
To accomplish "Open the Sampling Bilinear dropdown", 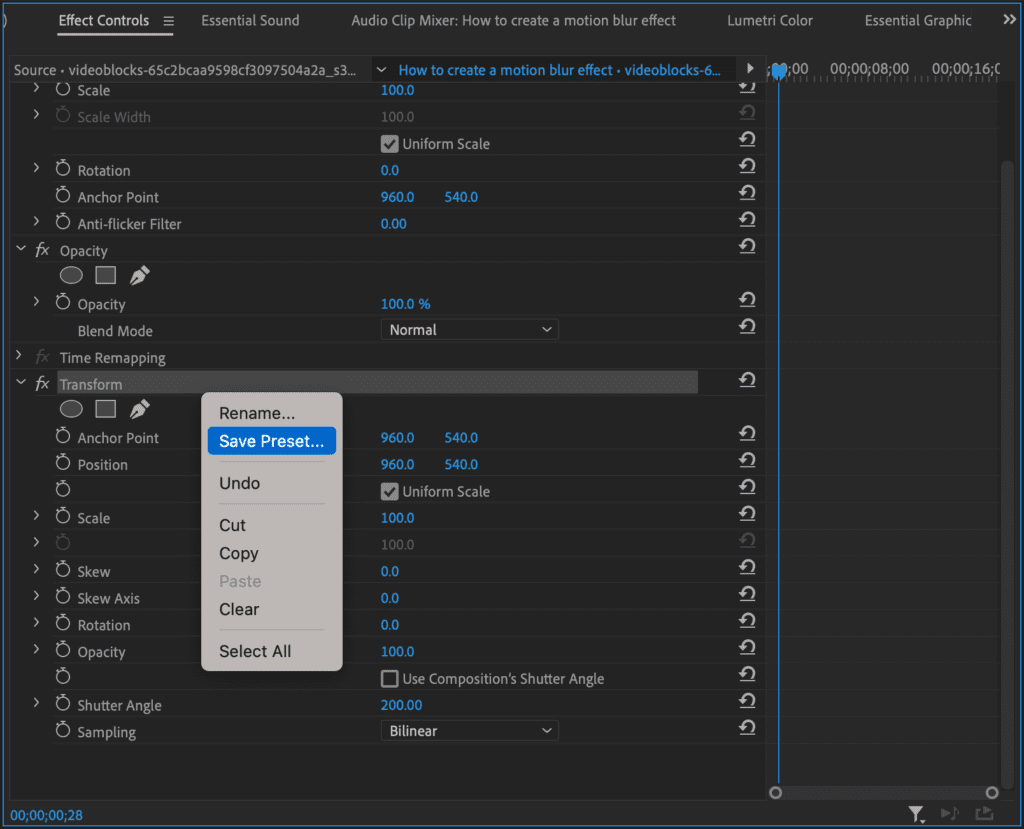I will 469,731.
